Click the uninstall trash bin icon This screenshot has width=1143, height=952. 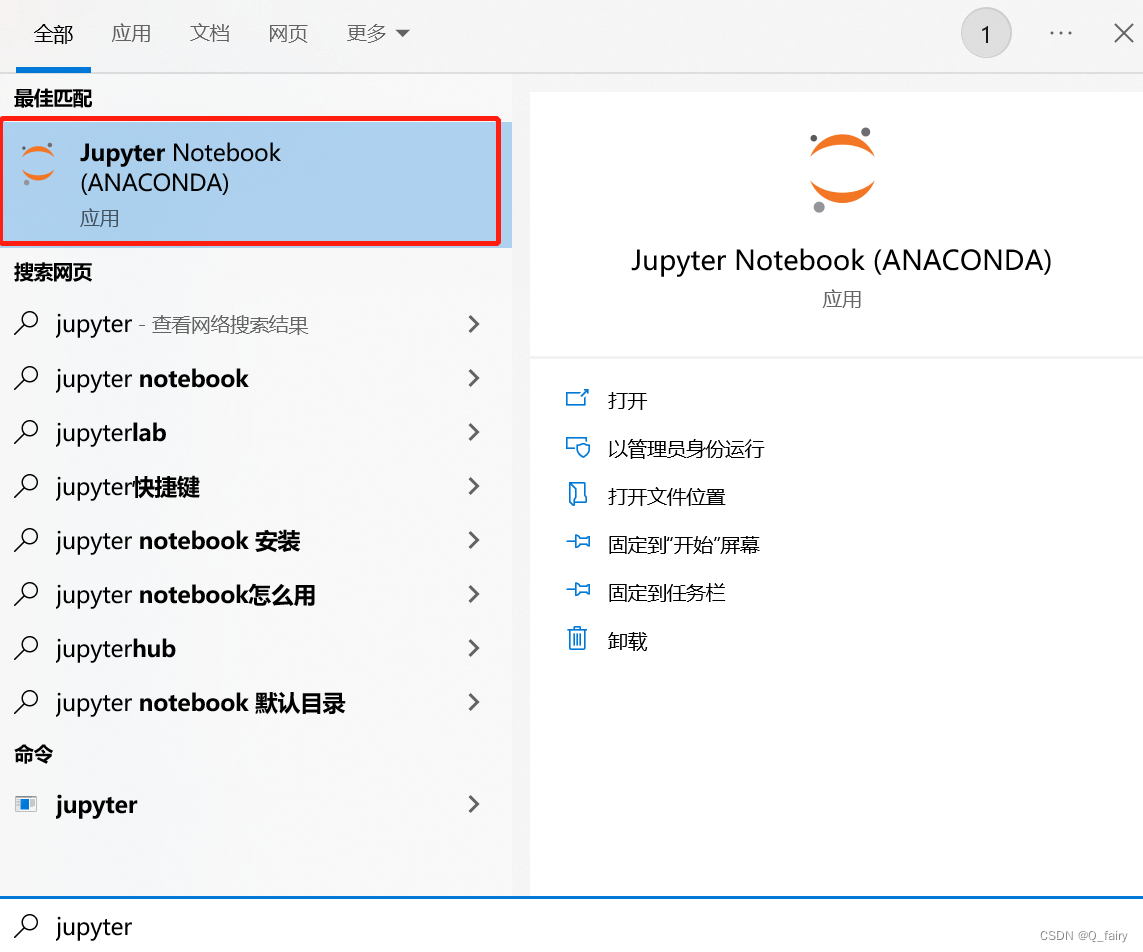click(x=577, y=638)
